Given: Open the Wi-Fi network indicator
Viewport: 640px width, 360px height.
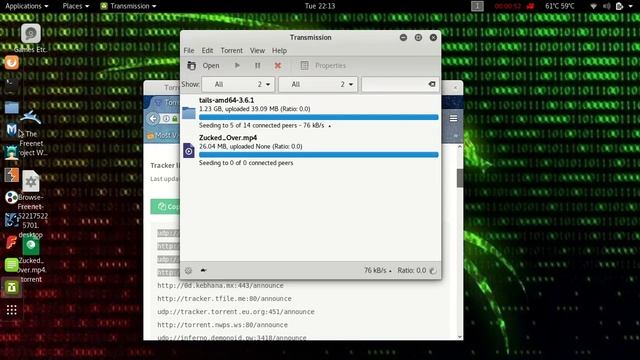Looking at the screenshot, I should (593, 6).
